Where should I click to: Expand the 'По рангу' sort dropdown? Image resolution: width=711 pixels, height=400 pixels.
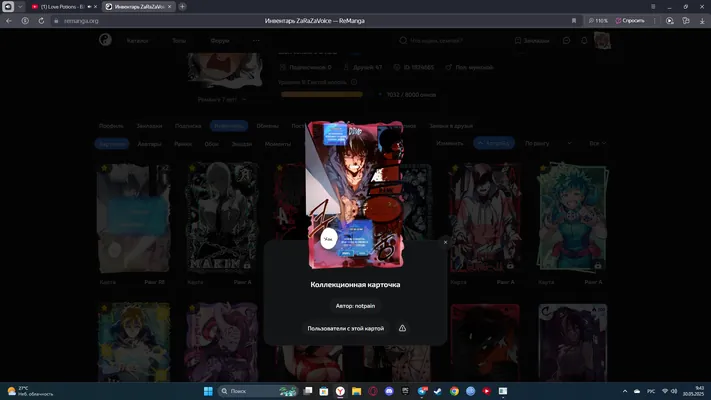point(548,143)
